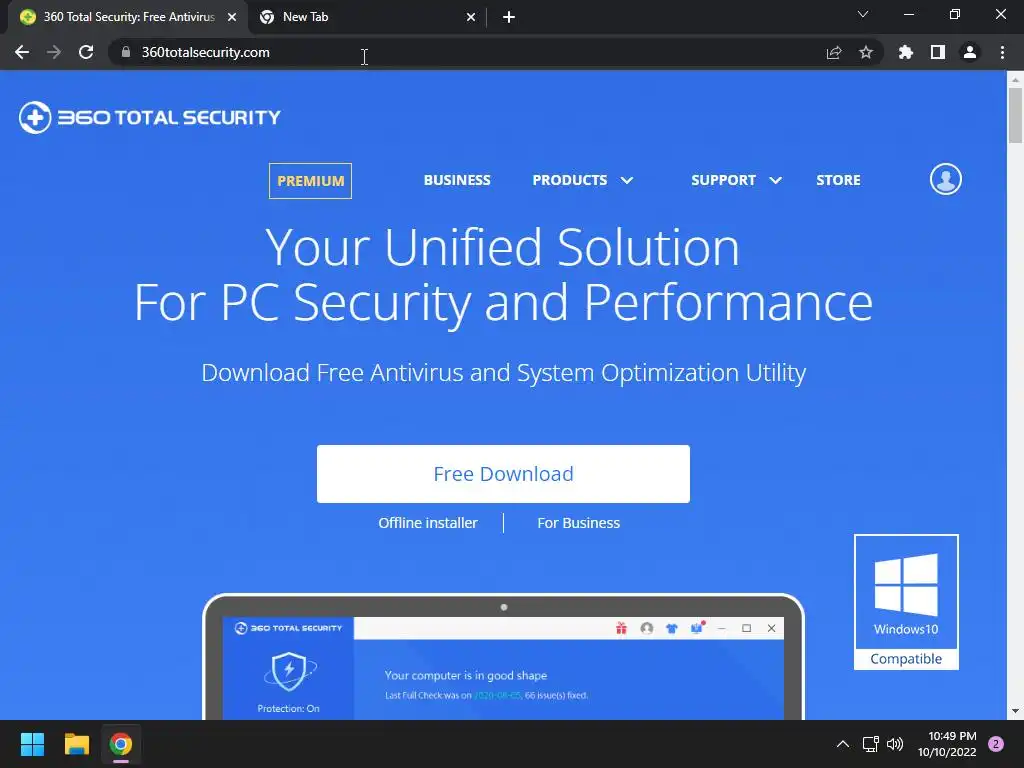Open the Offline installer link
The height and width of the screenshot is (768, 1024).
[x=428, y=523]
